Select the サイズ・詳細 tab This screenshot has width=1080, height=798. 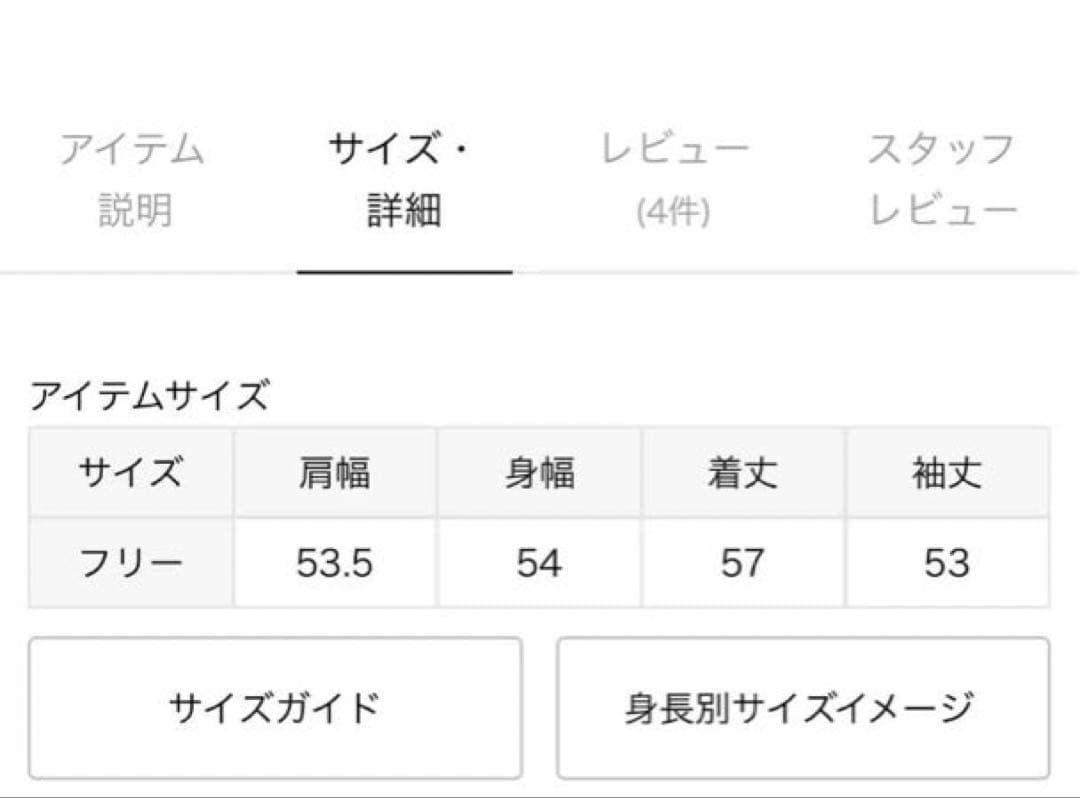(x=404, y=180)
